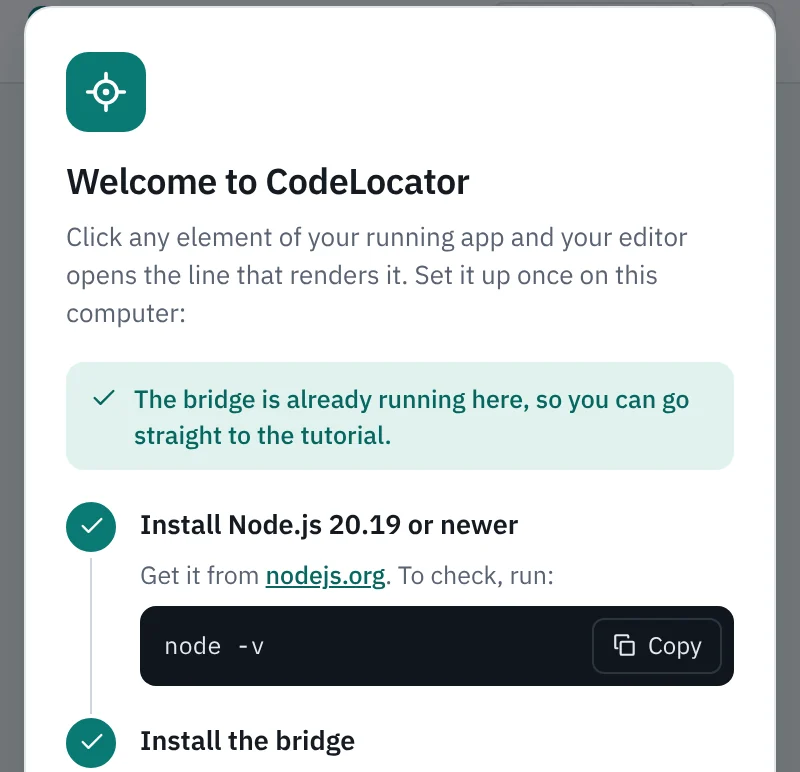Click the checkmark in the bridge running banner

pyautogui.click(x=104, y=398)
